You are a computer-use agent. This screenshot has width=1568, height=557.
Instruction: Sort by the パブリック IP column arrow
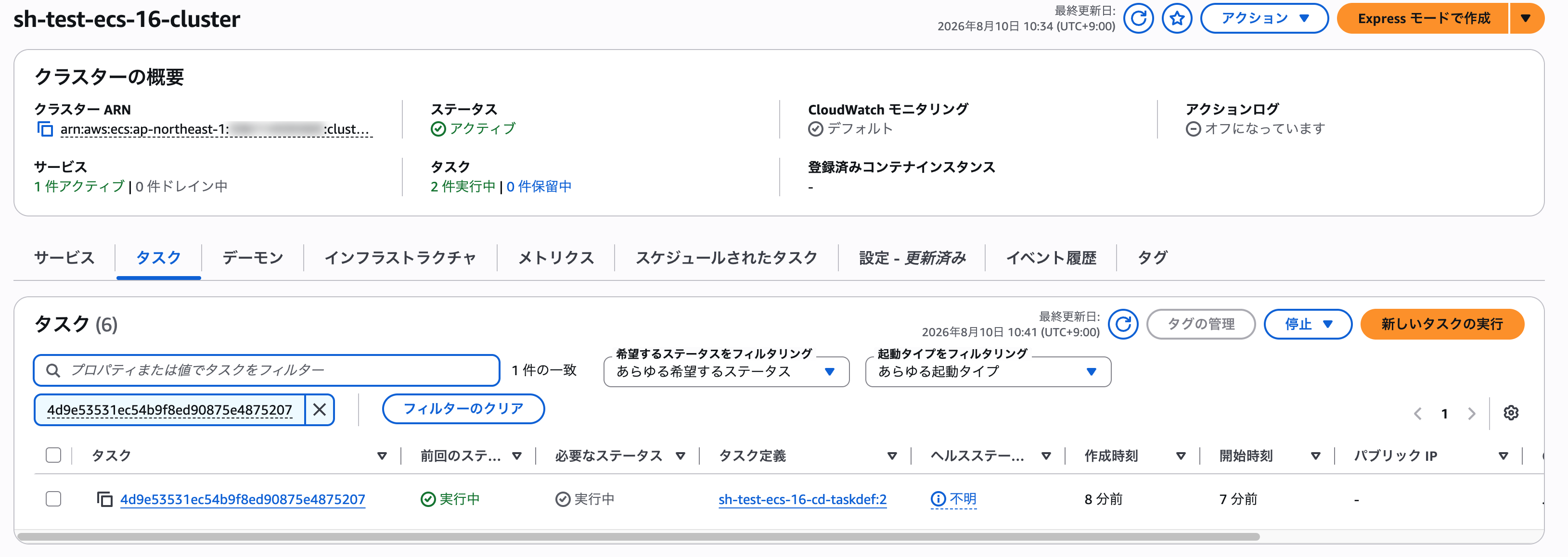point(1503,456)
